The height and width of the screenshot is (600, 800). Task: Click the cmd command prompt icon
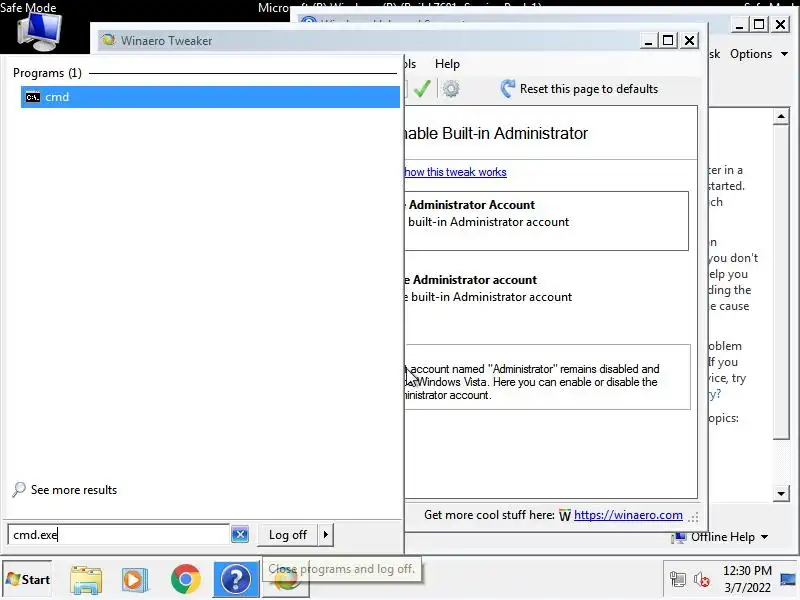(x=33, y=97)
